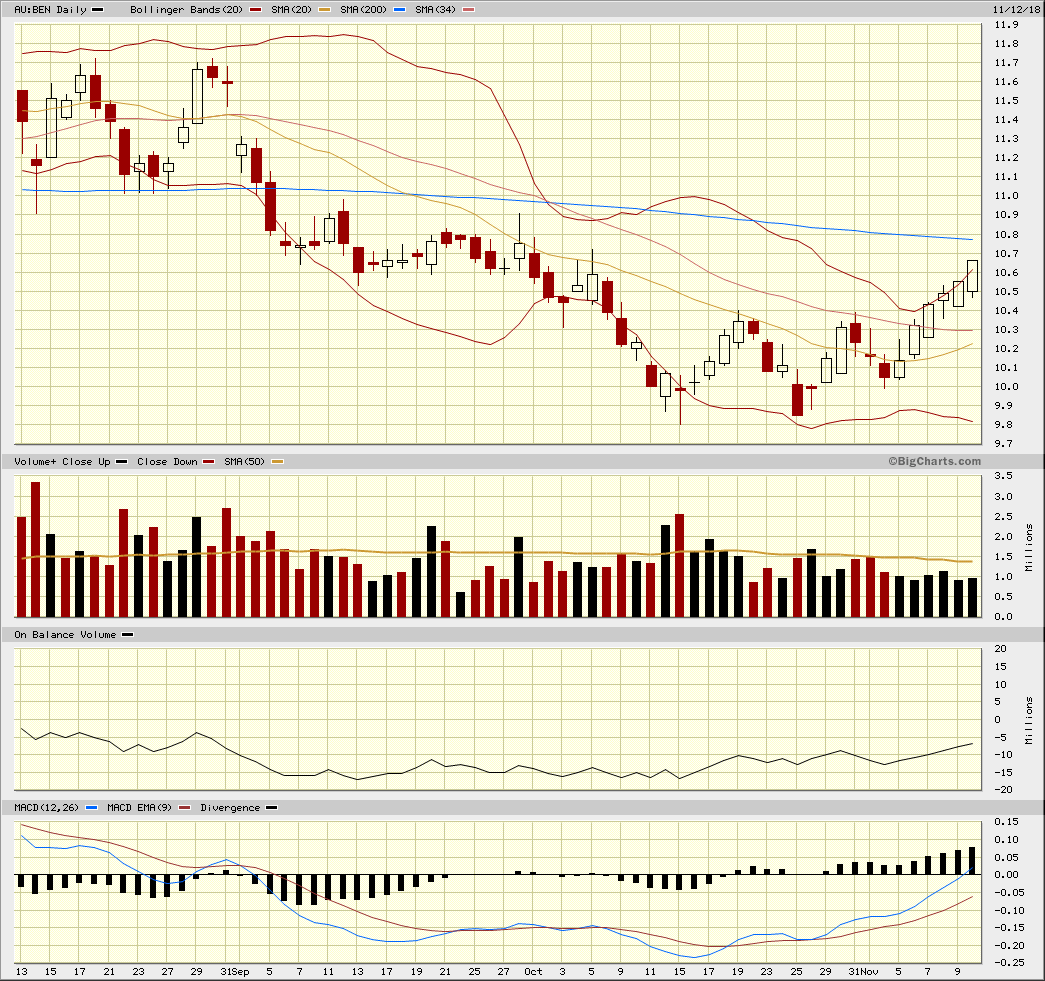Select the "AU:BEN Daily" chart title
Image resolution: width=1045 pixels, height=981 pixels.
51,10
